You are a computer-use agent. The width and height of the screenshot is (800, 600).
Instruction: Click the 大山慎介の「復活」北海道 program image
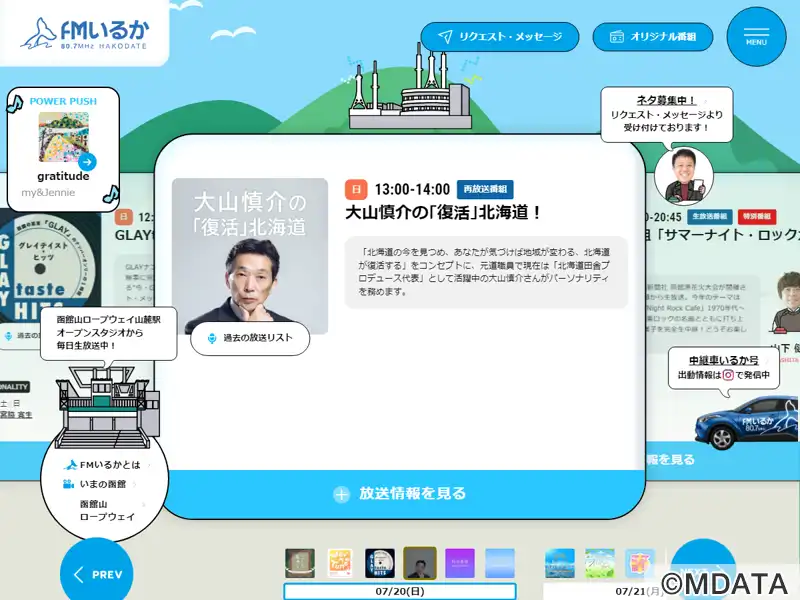click(x=250, y=256)
